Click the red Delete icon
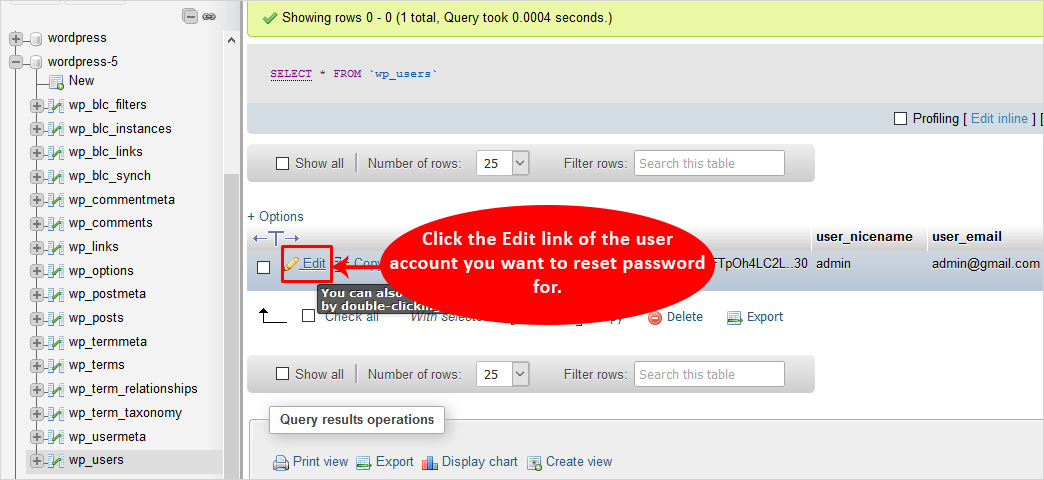Image resolution: width=1044 pixels, height=480 pixels. click(x=655, y=318)
